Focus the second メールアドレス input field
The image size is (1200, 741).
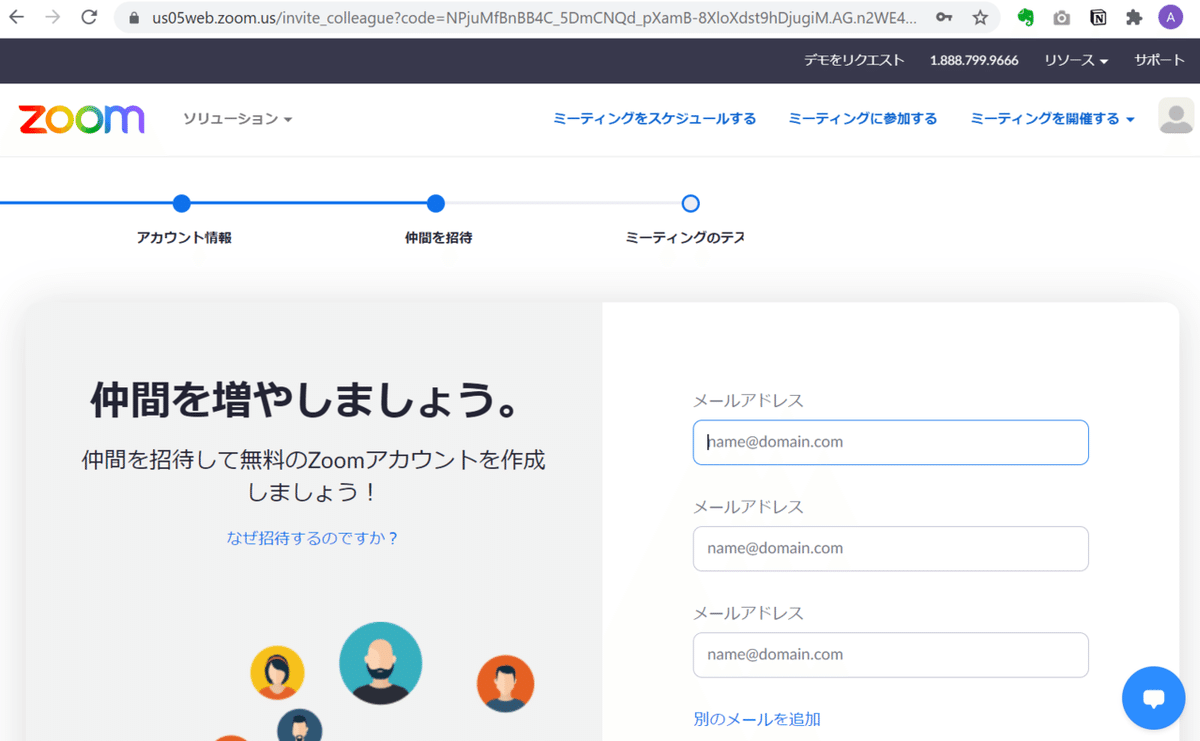[890, 548]
